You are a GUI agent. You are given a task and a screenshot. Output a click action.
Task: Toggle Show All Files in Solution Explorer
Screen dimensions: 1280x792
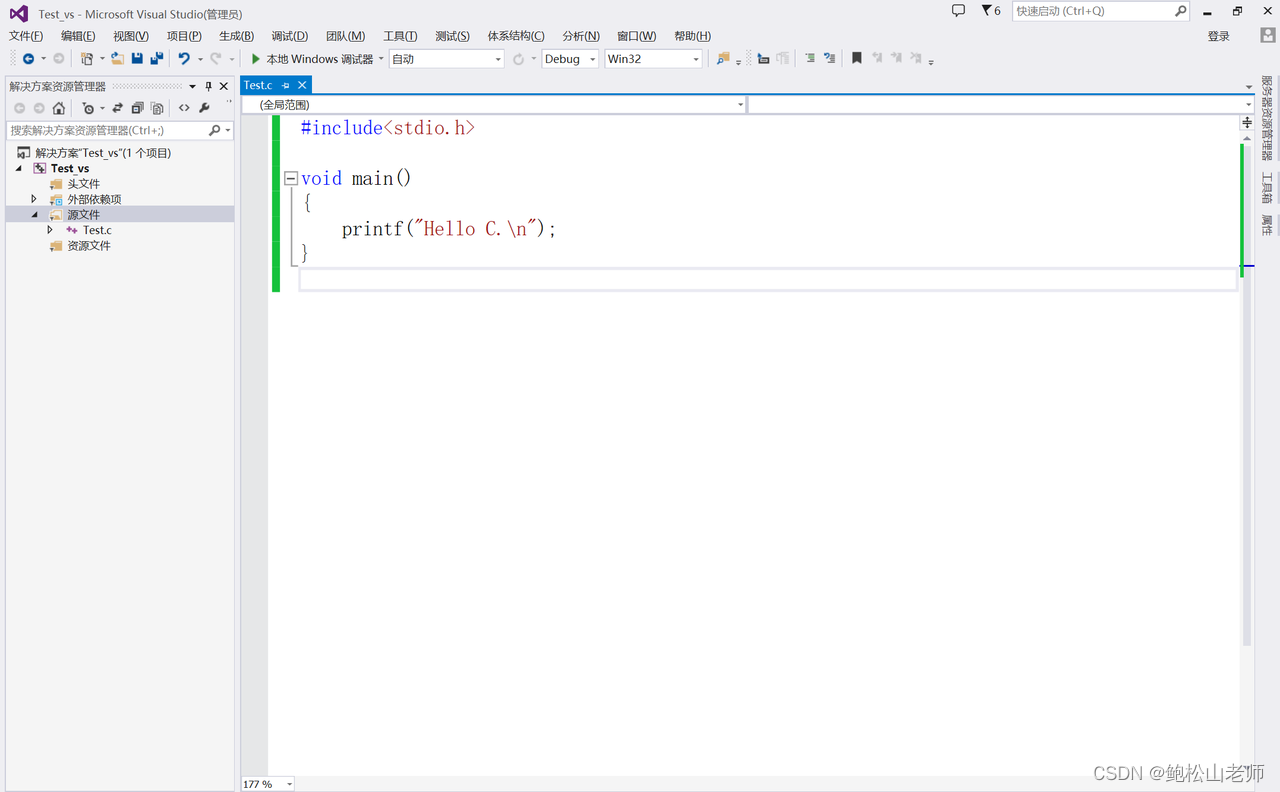coord(158,108)
